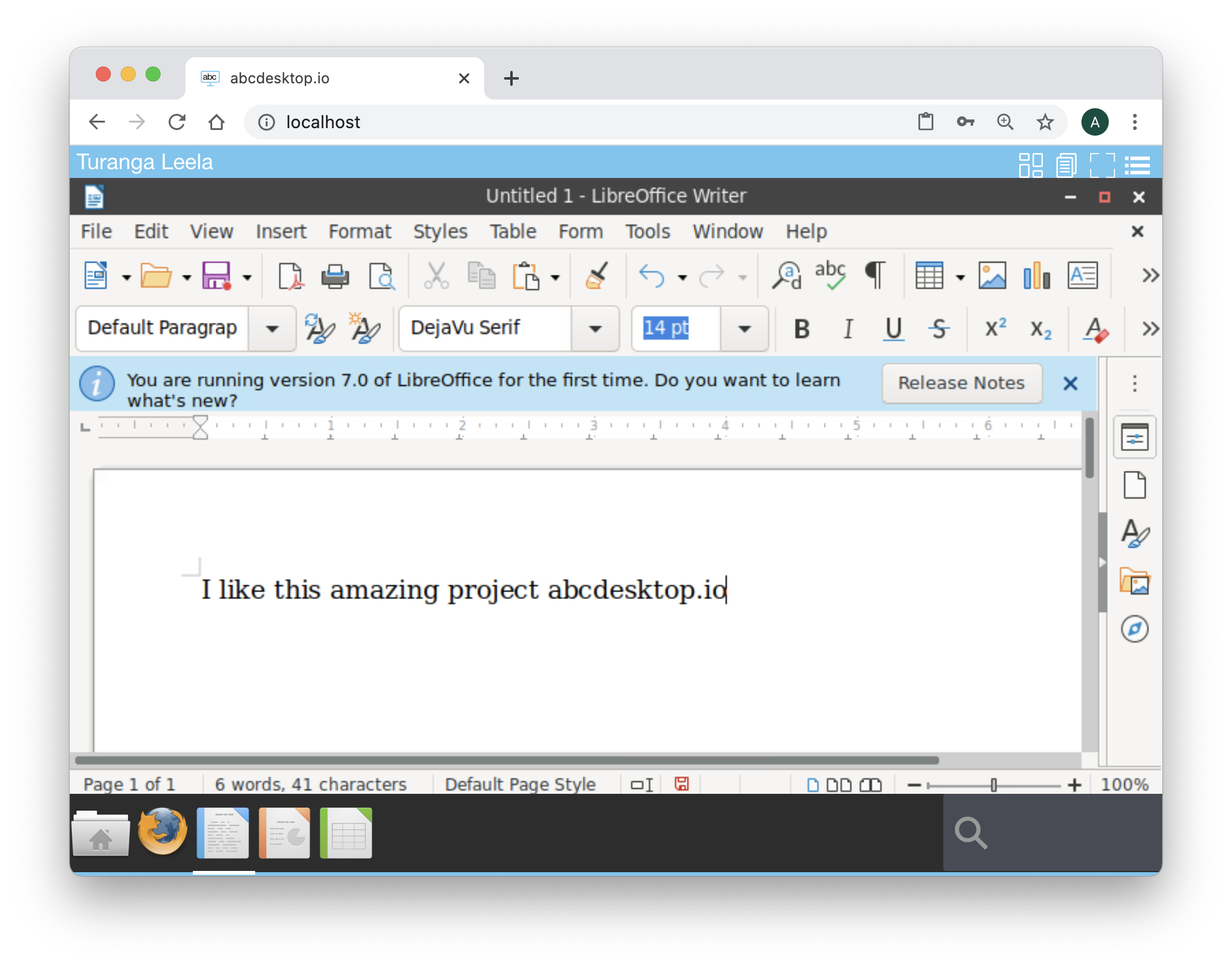Toggle Superscript formatting
This screenshot has height=968, width=1232.
[x=996, y=327]
